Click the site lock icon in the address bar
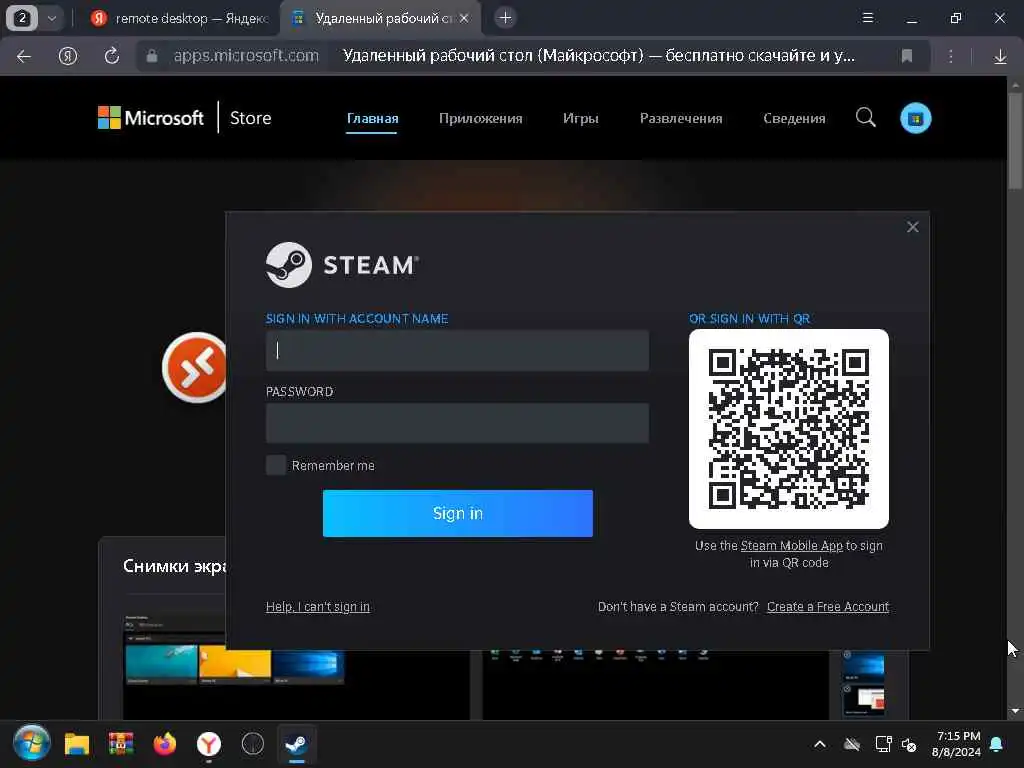This screenshot has height=768, width=1024. tap(152, 56)
